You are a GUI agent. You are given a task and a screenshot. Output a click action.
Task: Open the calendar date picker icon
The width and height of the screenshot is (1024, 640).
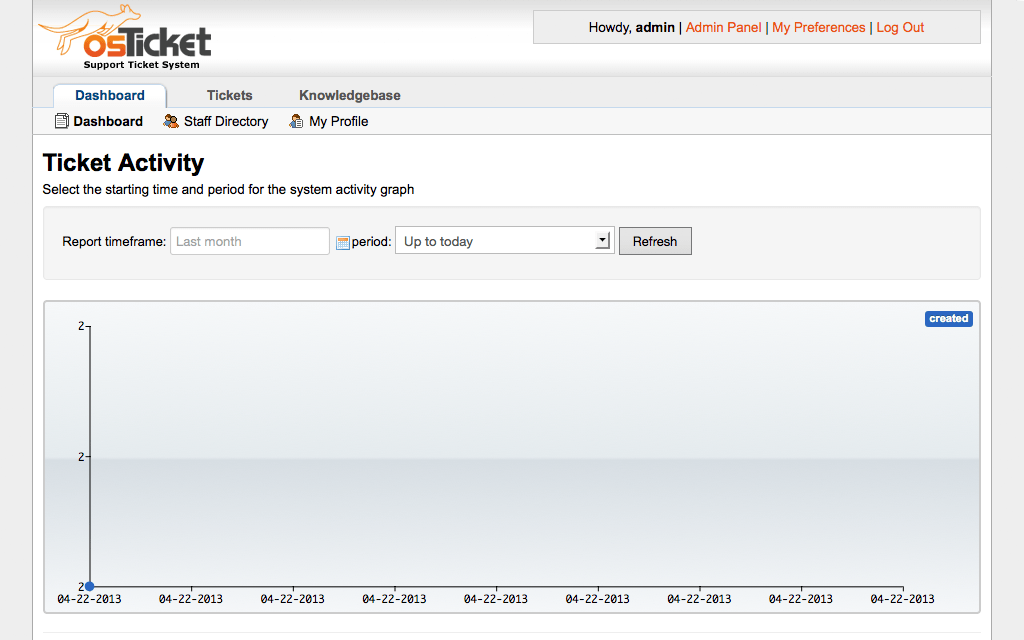click(x=343, y=242)
